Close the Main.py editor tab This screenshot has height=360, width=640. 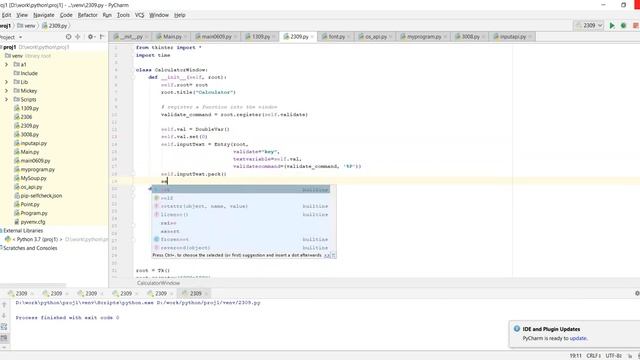point(186,37)
